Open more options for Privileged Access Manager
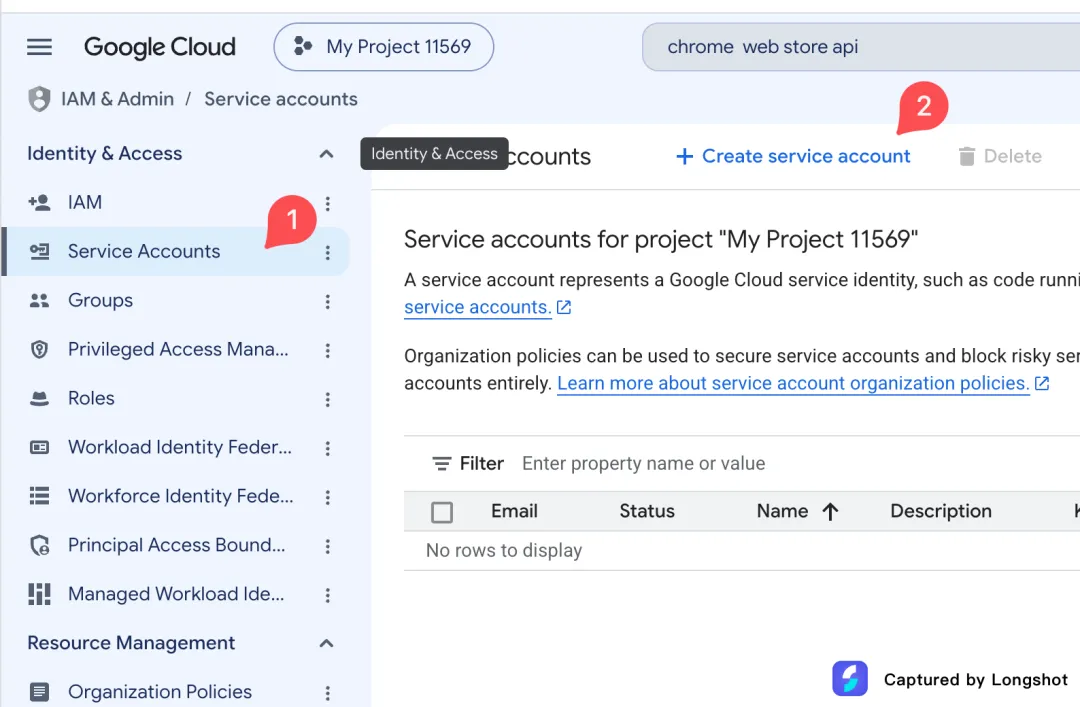Image resolution: width=1080 pixels, height=707 pixels. click(x=328, y=350)
